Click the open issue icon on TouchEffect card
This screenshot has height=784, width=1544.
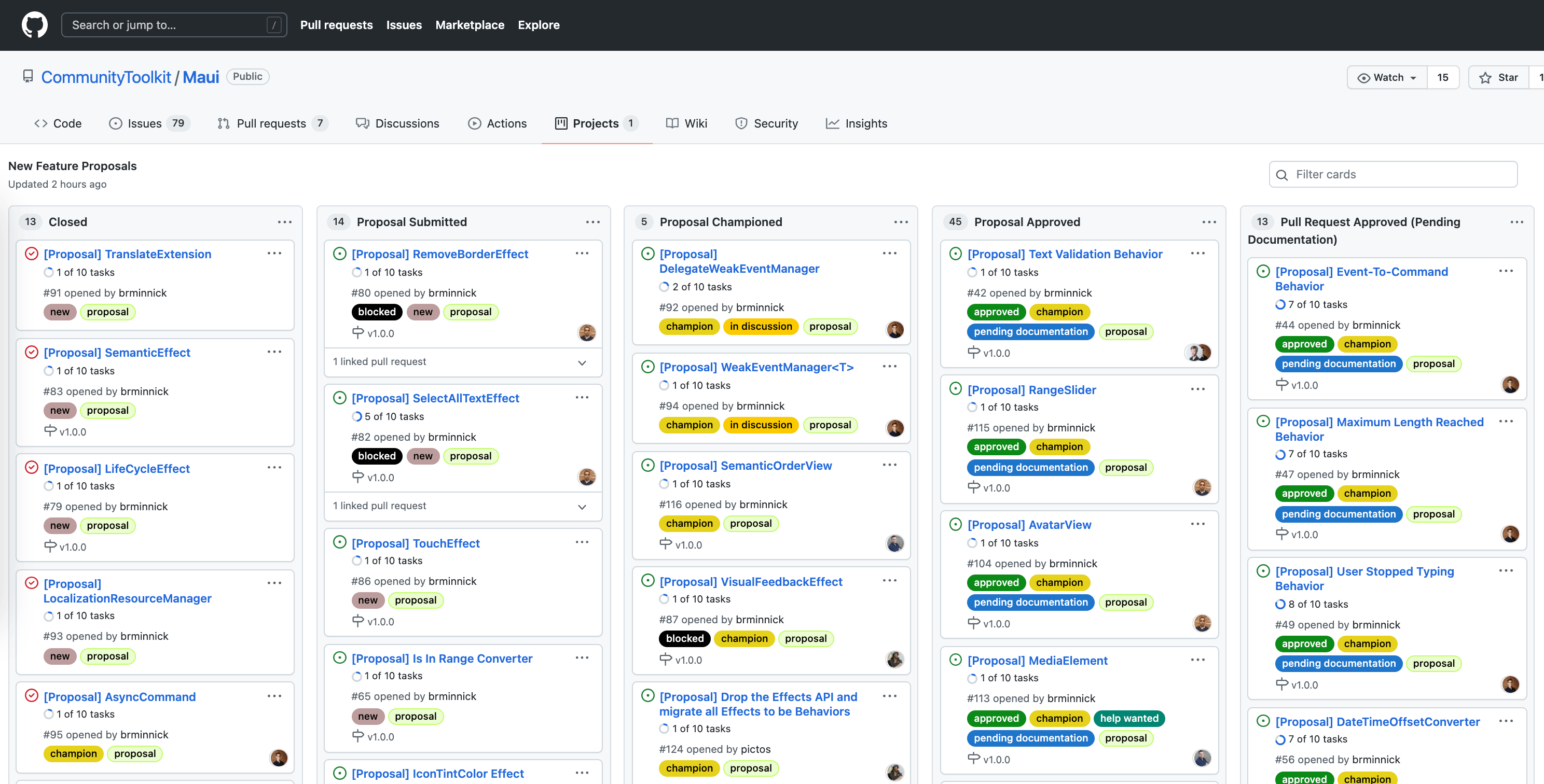pyautogui.click(x=340, y=542)
